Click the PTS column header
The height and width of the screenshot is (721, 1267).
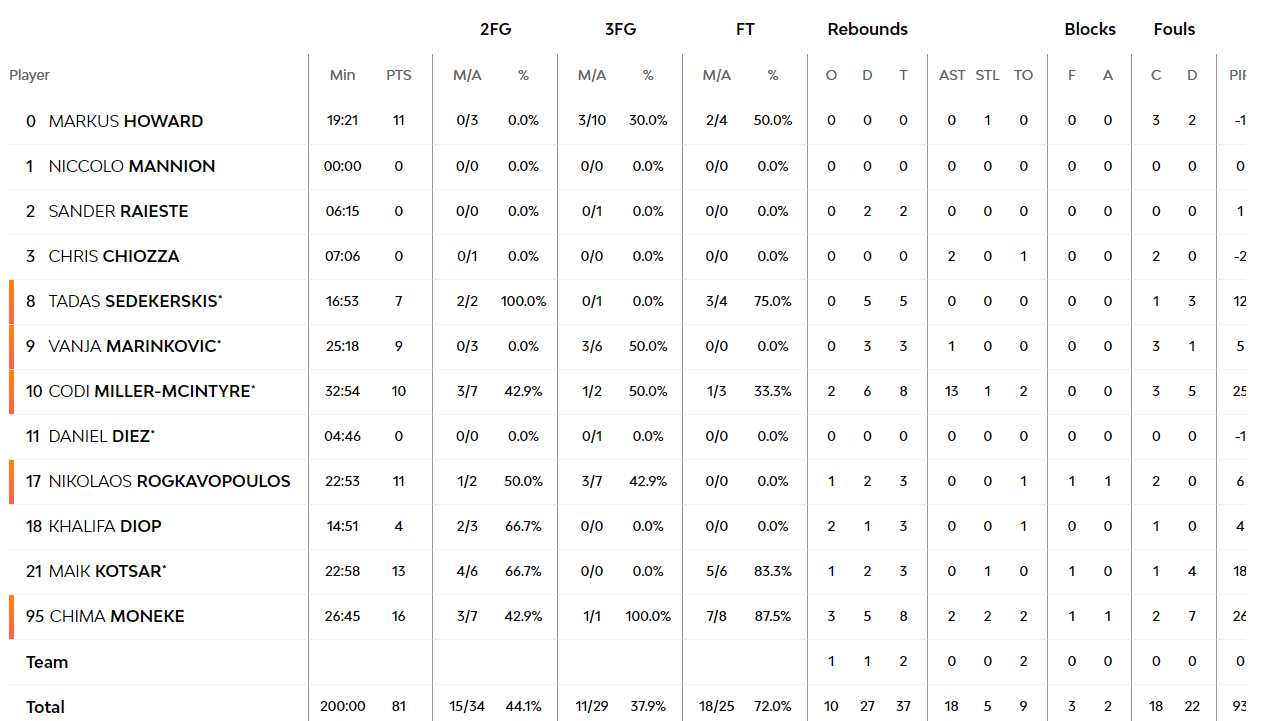pos(399,75)
